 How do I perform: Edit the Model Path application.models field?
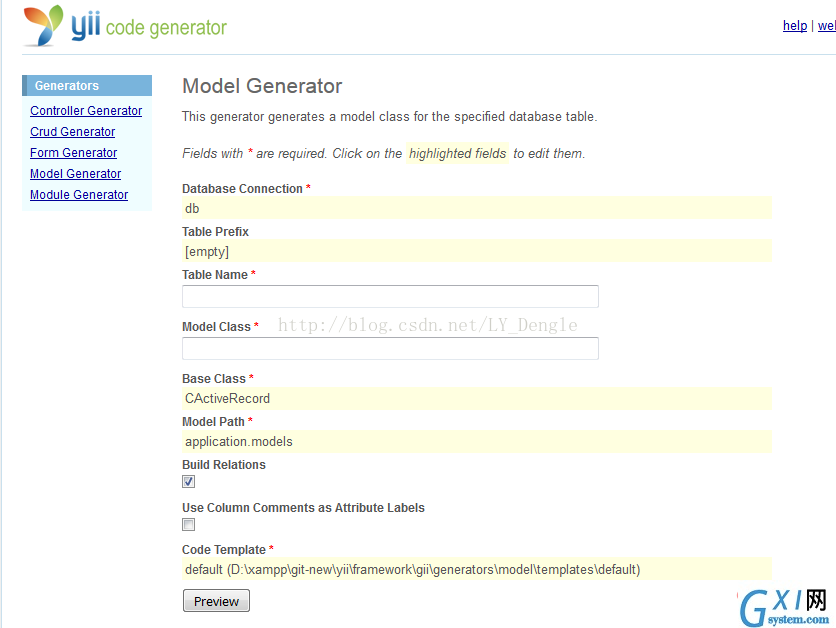pos(477,441)
